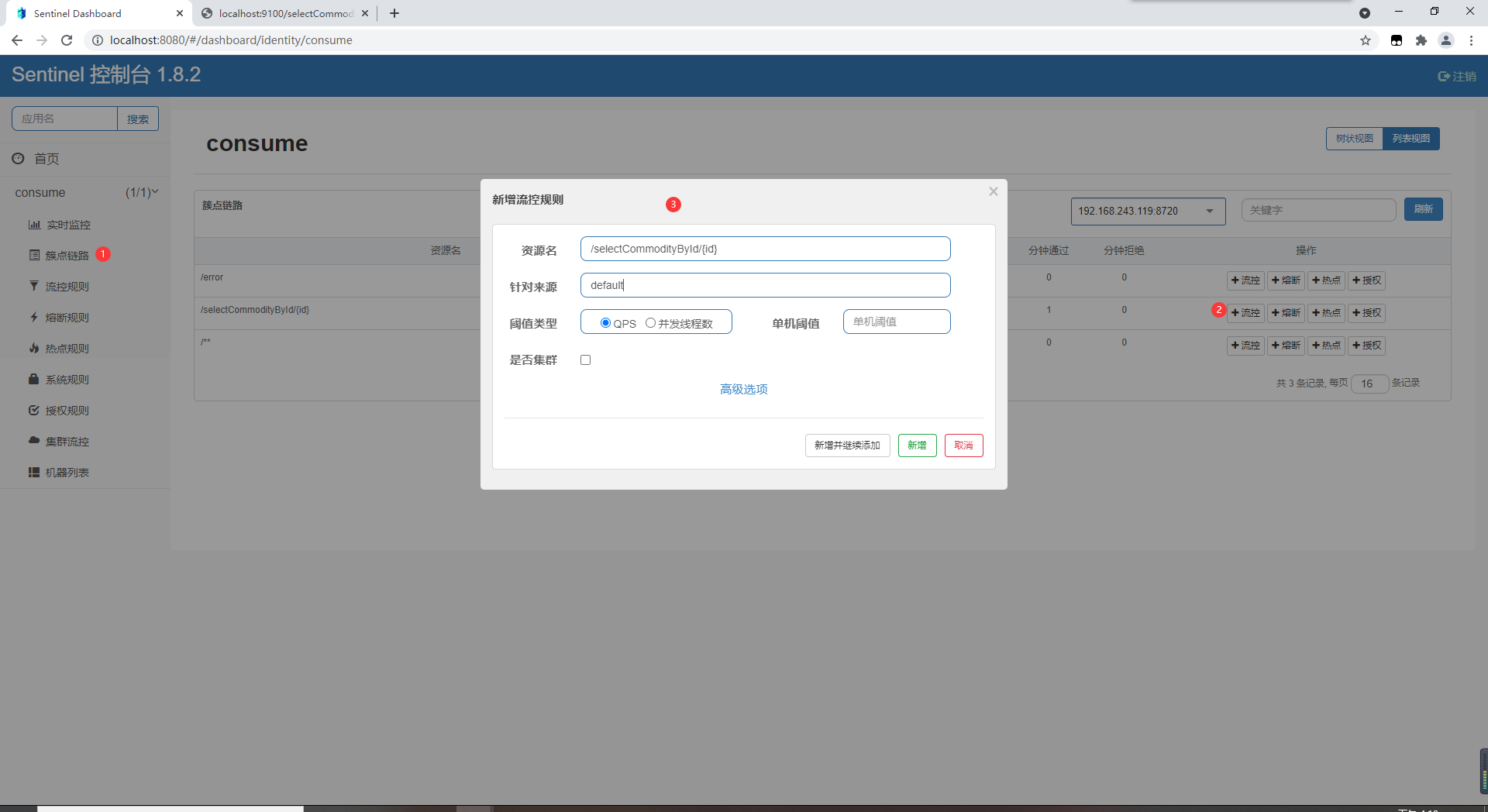Open the Chrome three-dot menu

pos(1471,40)
